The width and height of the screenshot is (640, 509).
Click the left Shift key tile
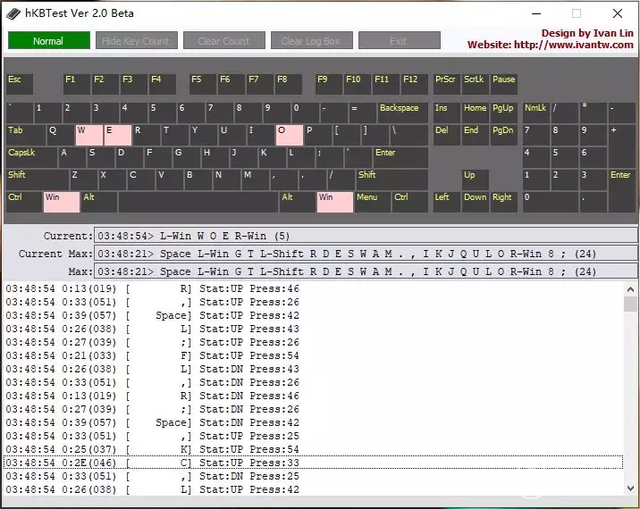[37, 180]
